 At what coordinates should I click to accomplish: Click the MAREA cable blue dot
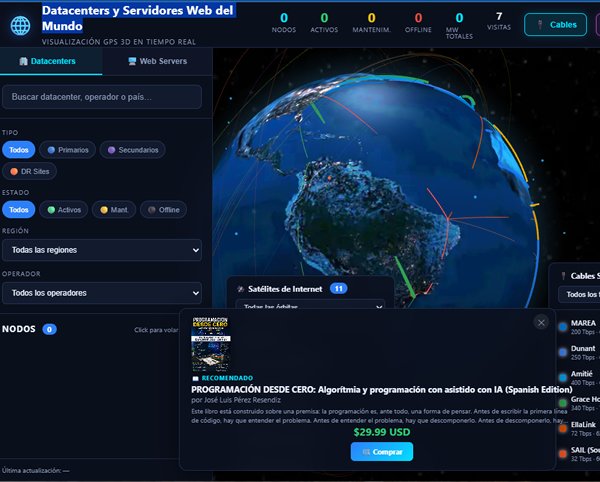click(x=563, y=327)
